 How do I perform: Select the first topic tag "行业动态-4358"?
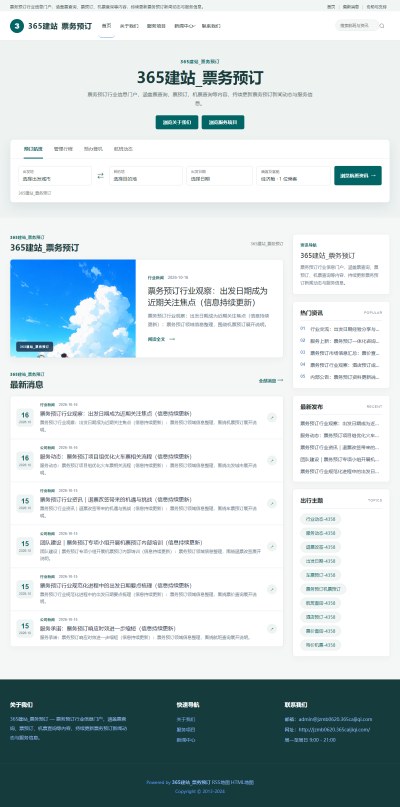tap(320, 519)
